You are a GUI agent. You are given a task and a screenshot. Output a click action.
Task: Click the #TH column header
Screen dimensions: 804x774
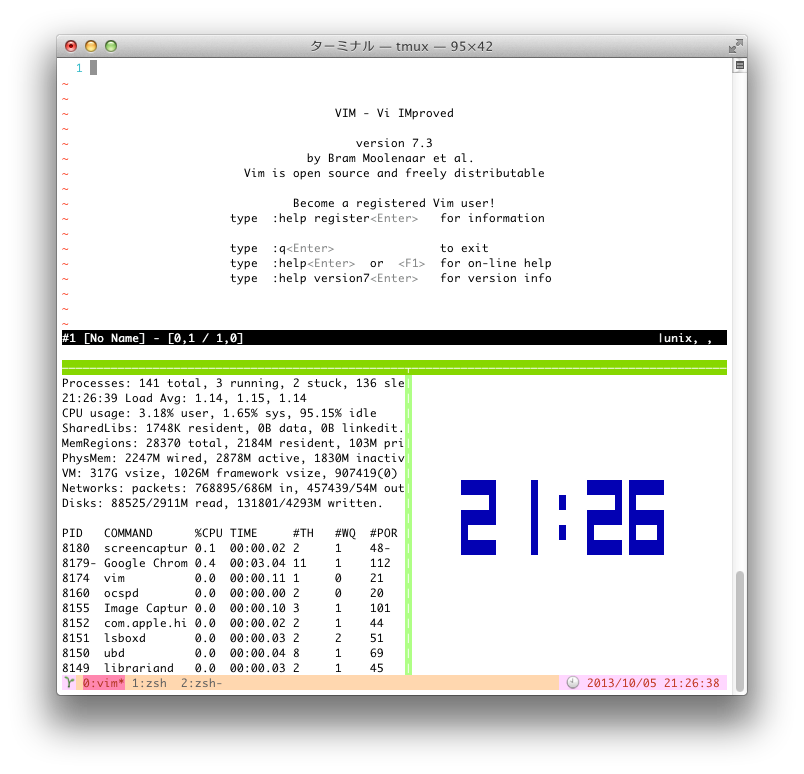303,533
